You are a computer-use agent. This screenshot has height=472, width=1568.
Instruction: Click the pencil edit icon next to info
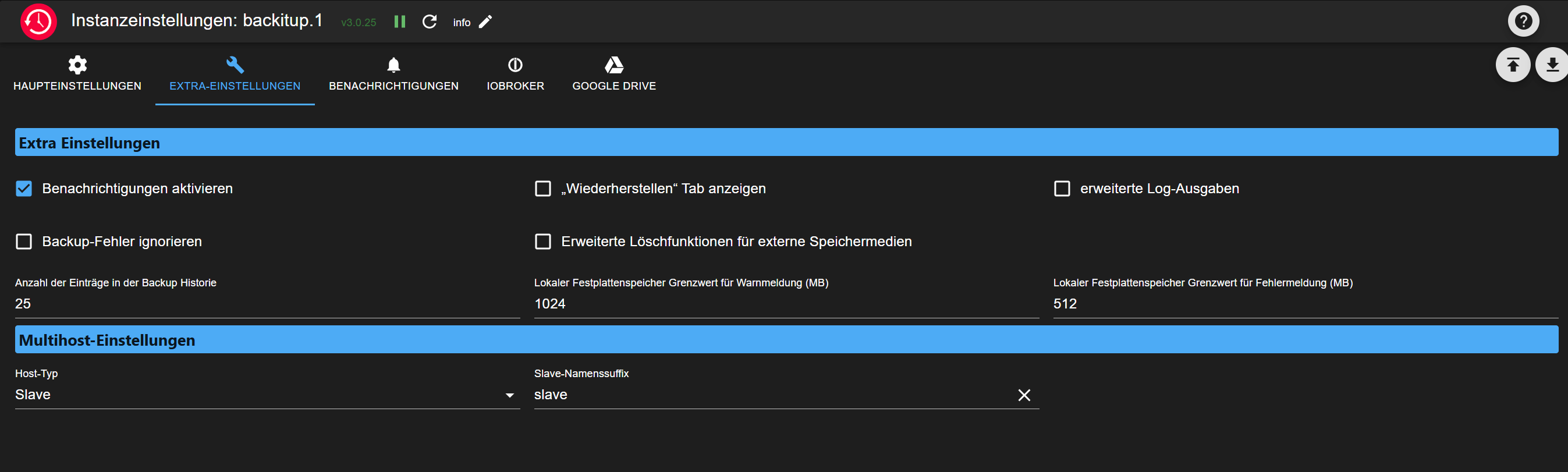click(485, 22)
